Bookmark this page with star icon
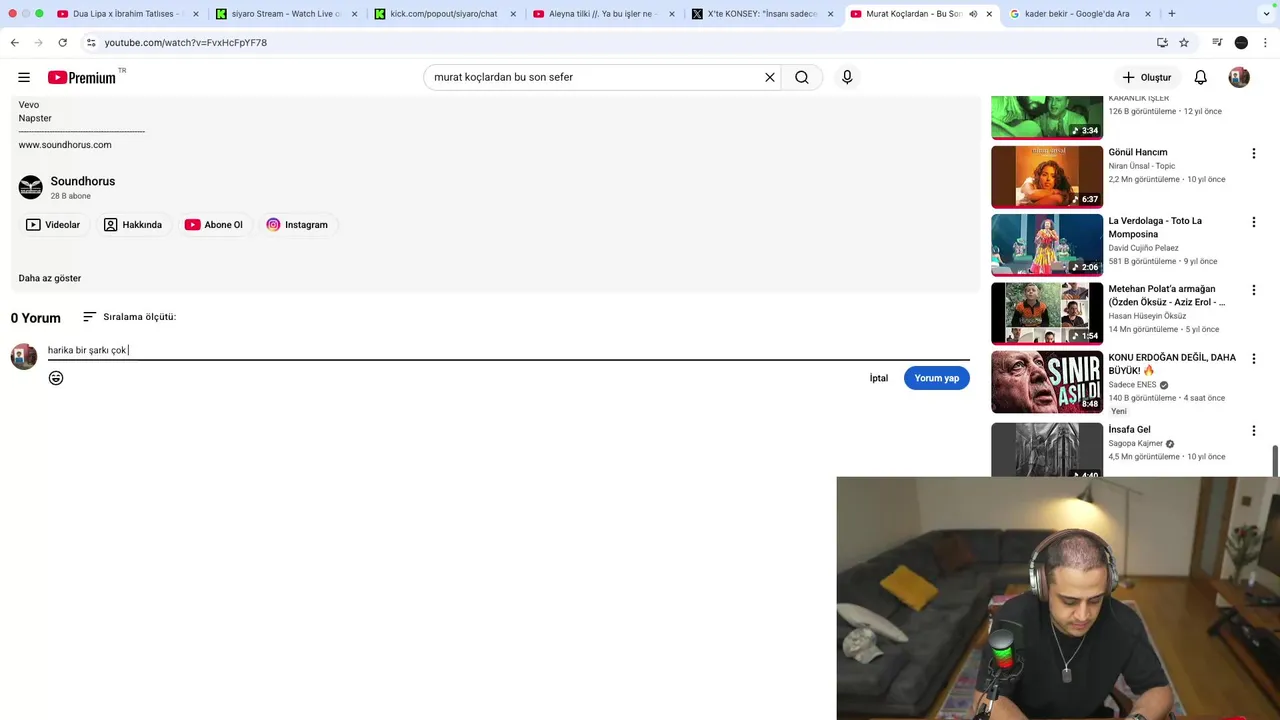 click(1184, 43)
